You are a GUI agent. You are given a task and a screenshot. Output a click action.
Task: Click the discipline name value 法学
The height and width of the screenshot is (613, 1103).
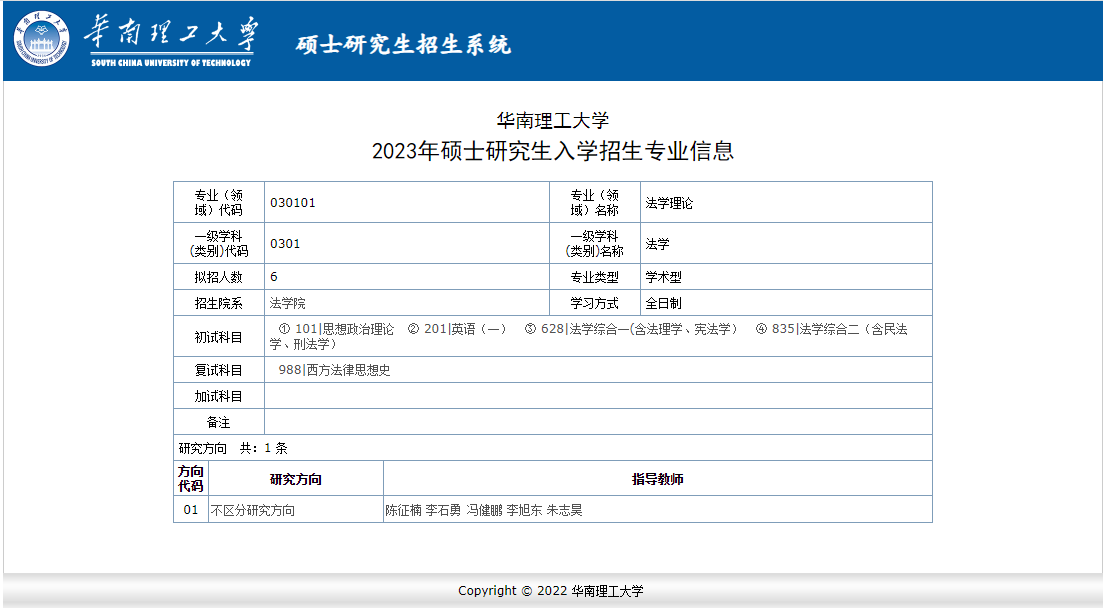coord(657,244)
